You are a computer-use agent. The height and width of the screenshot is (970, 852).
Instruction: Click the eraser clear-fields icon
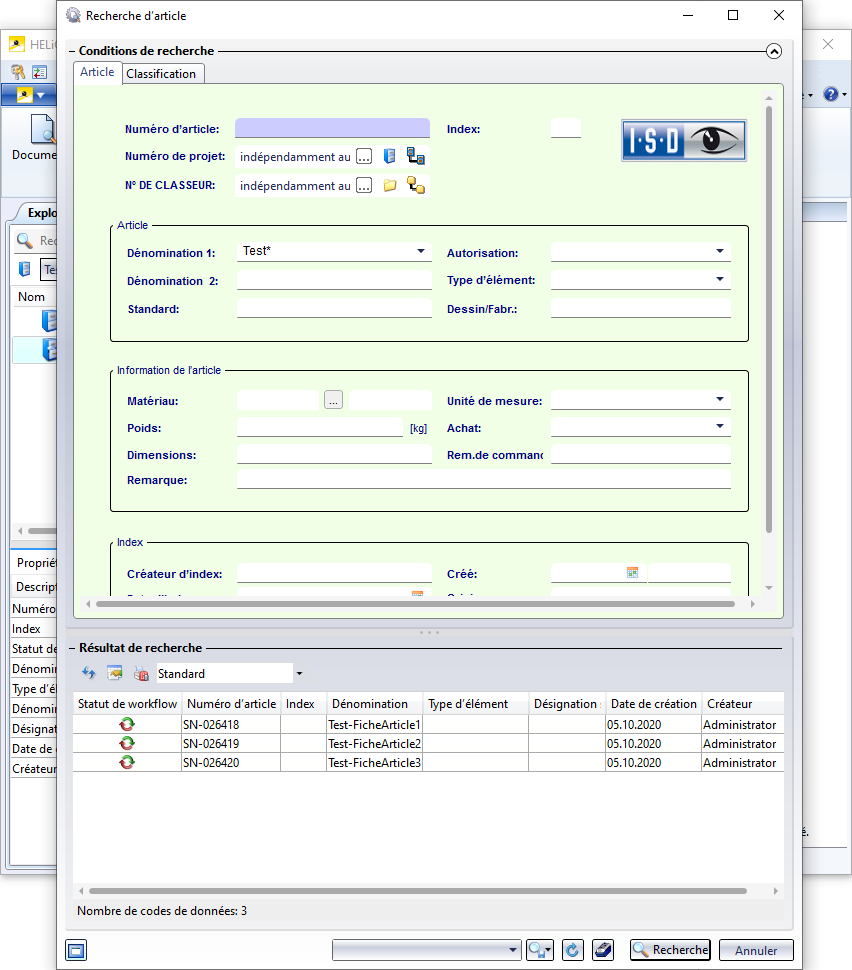tap(603, 950)
